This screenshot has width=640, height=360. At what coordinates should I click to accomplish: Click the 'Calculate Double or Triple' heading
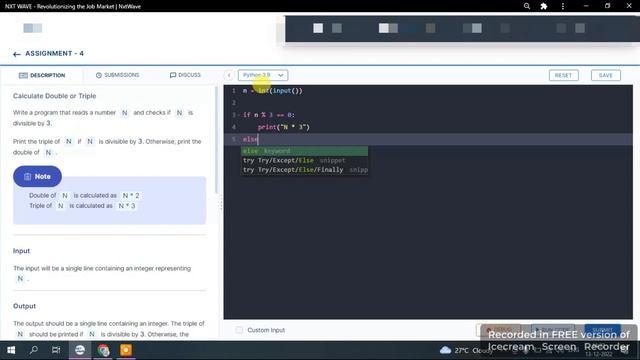click(x=54, y=96)
